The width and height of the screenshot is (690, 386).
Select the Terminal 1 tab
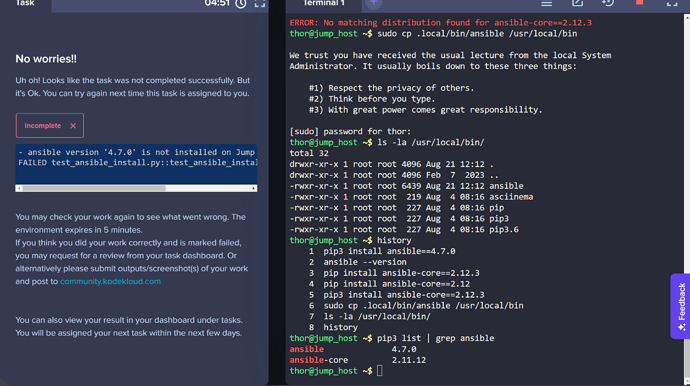(323, 4)
